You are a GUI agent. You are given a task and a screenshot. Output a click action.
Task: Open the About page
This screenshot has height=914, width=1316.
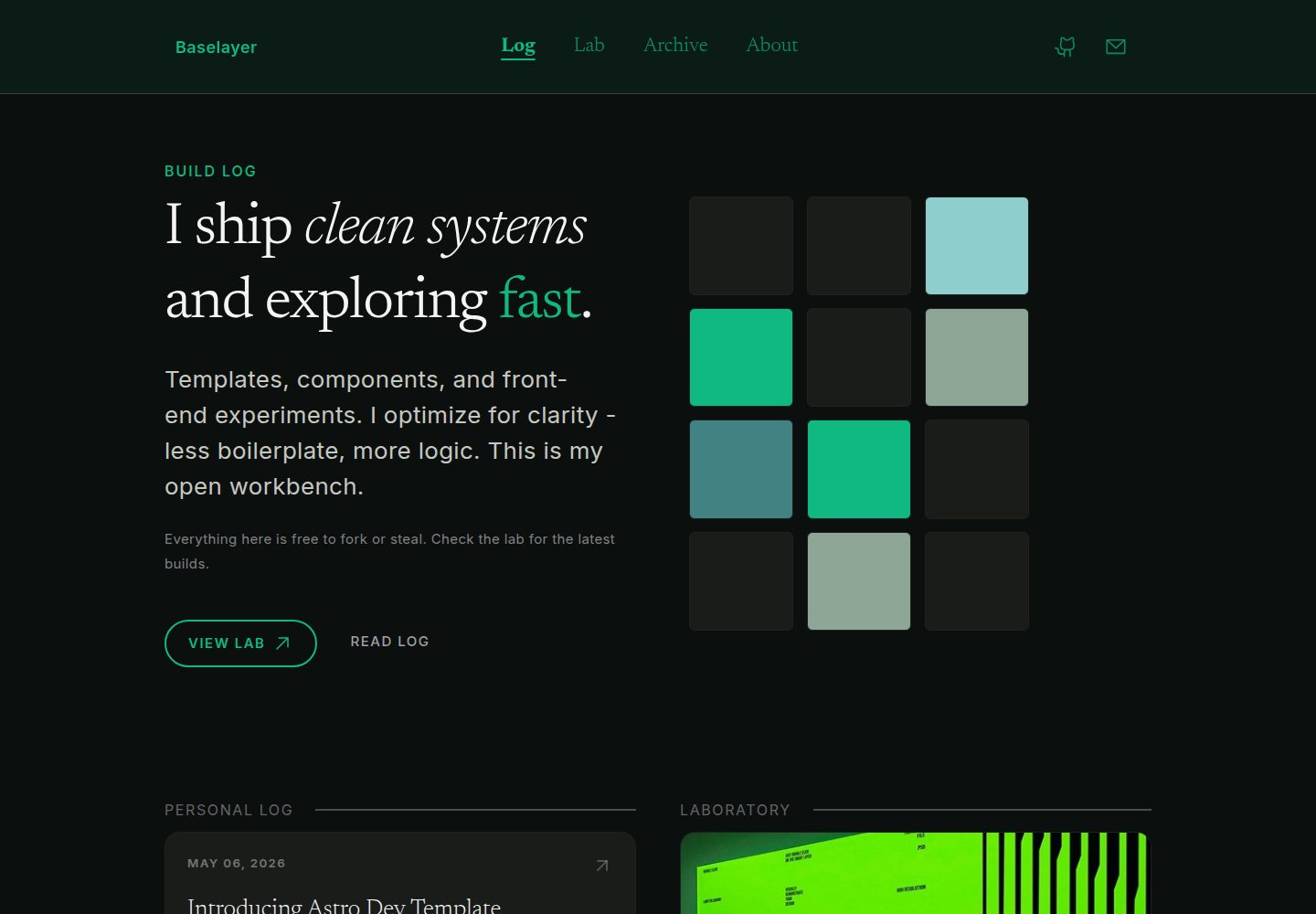[772, 45]
